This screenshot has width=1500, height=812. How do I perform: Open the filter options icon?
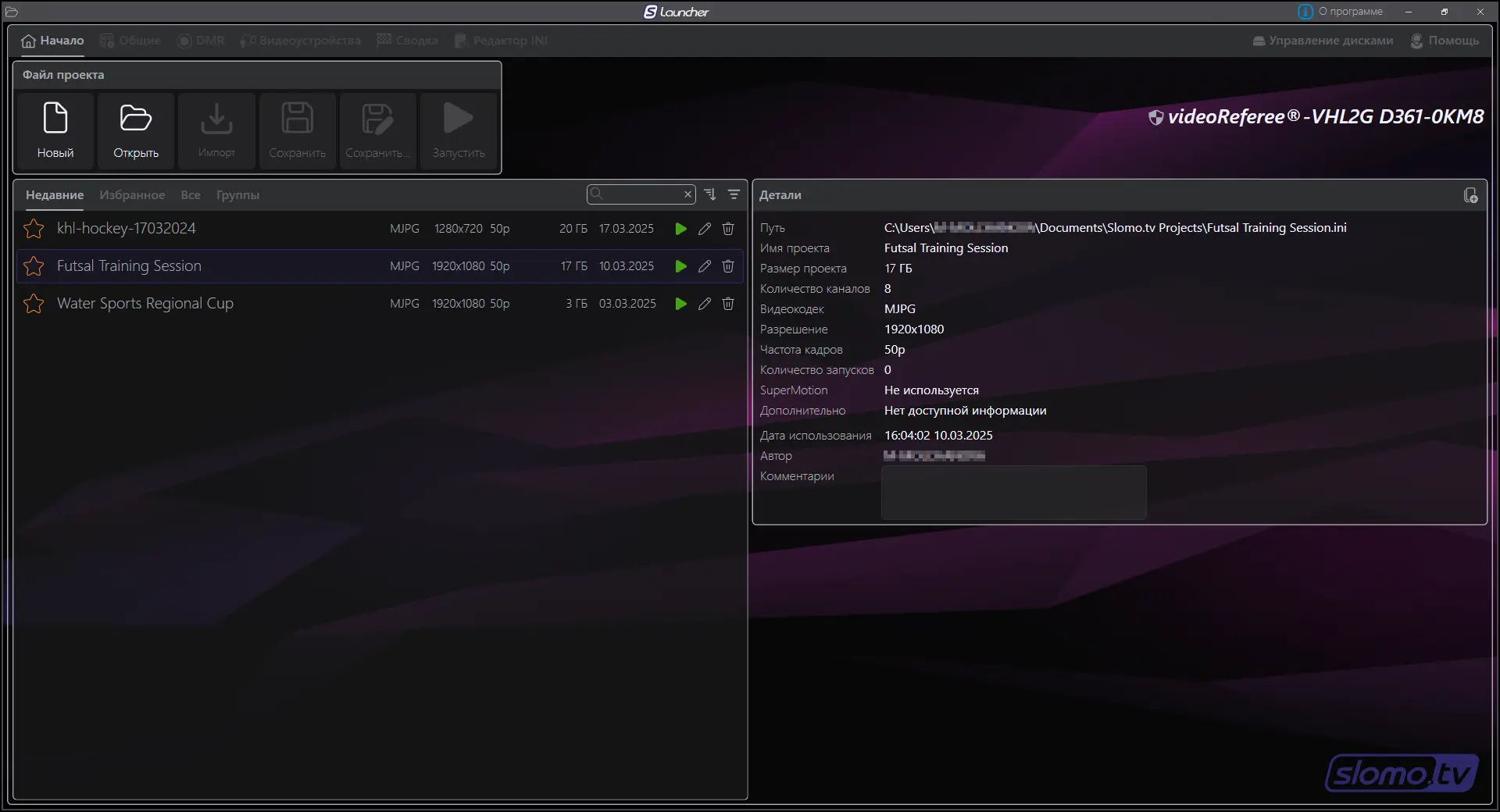click(x=734, y=194)
